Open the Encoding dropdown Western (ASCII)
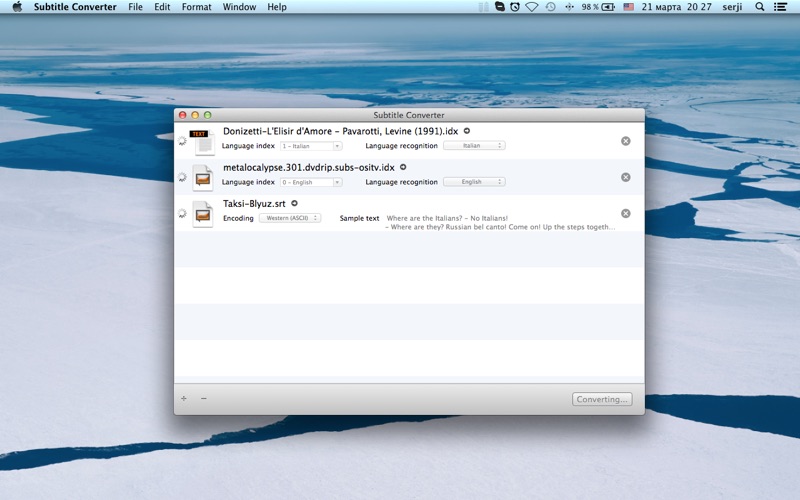Image resolution: width=800 pixels, height=500 pixels. point(290,218)
